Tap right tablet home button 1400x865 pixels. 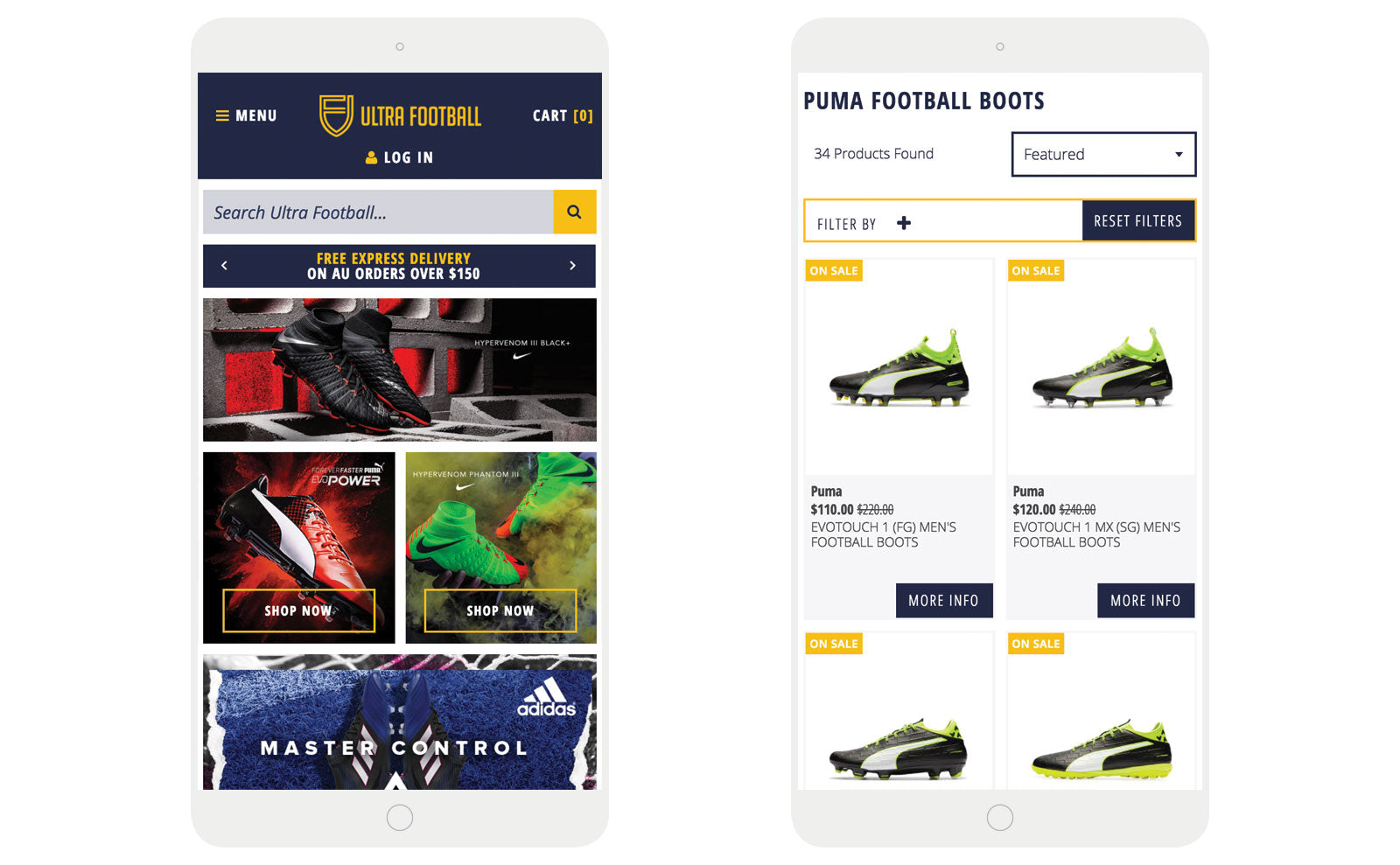[1000, 817]
